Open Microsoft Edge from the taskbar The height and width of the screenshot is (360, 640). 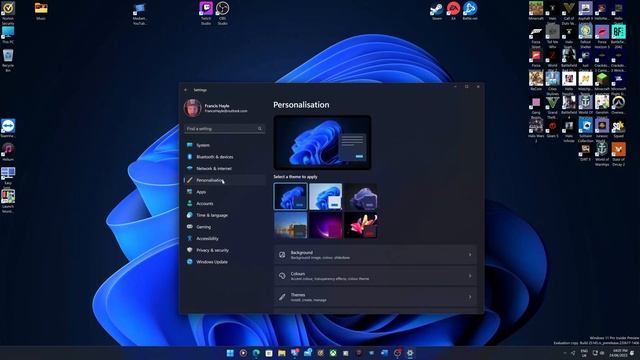click(x=256, y=353)
